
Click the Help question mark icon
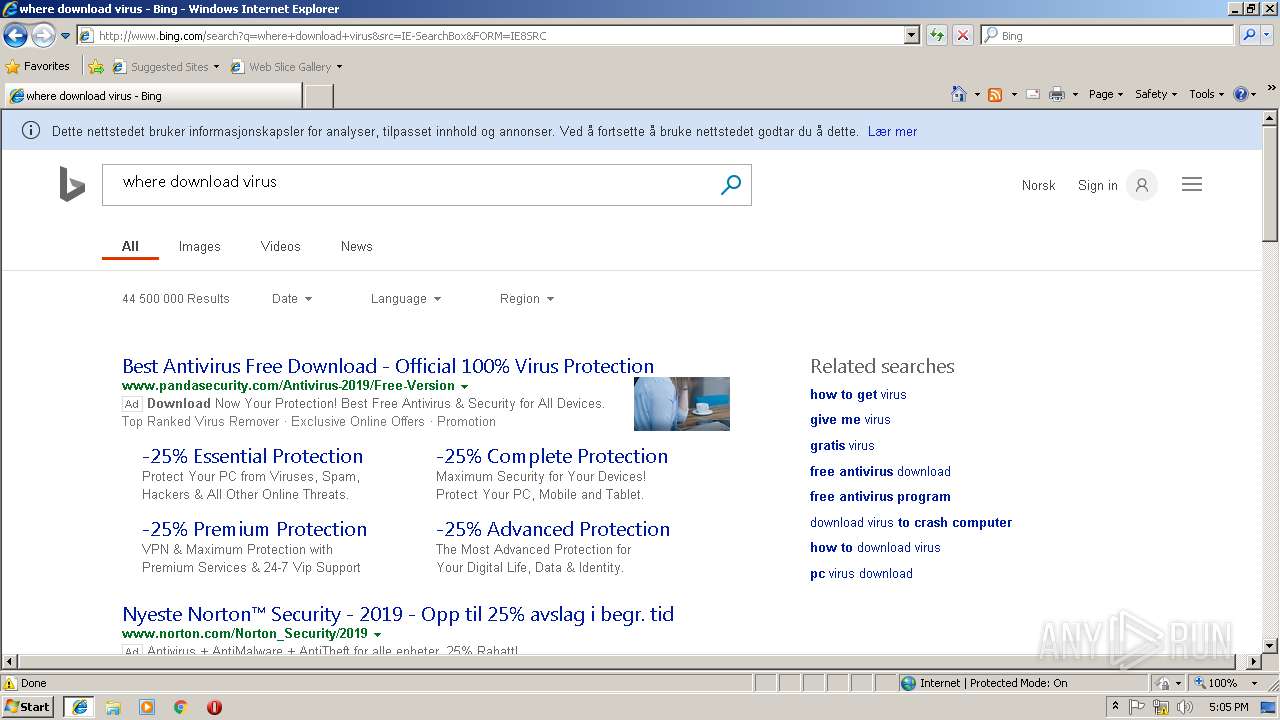pyautogui.click(x=1241, y=94)
